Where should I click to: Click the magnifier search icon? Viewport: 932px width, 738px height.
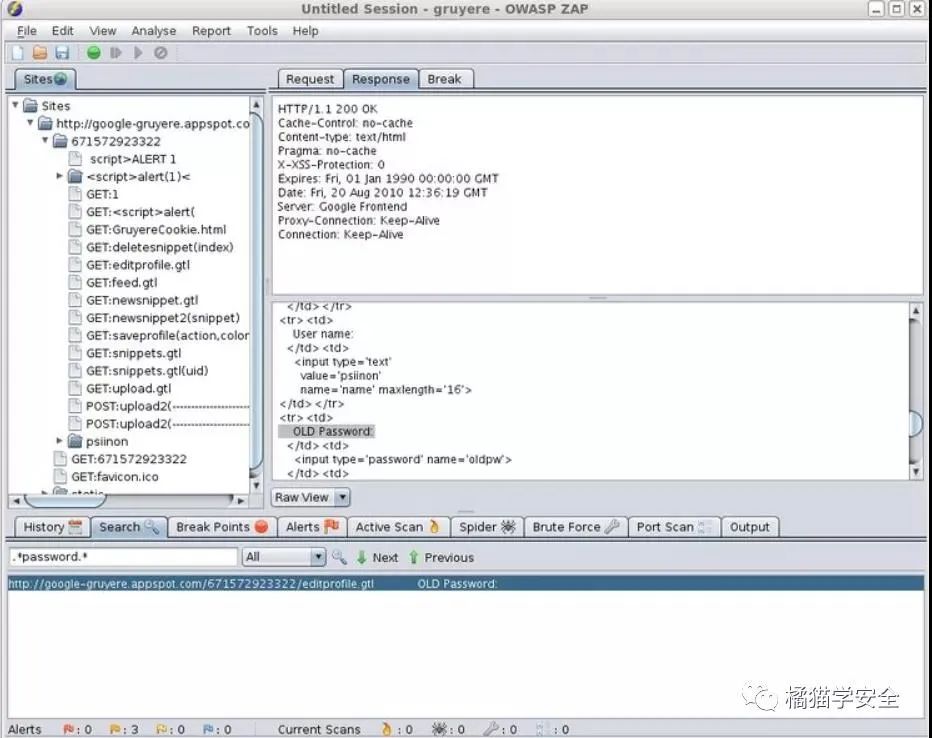pos(339,557)
